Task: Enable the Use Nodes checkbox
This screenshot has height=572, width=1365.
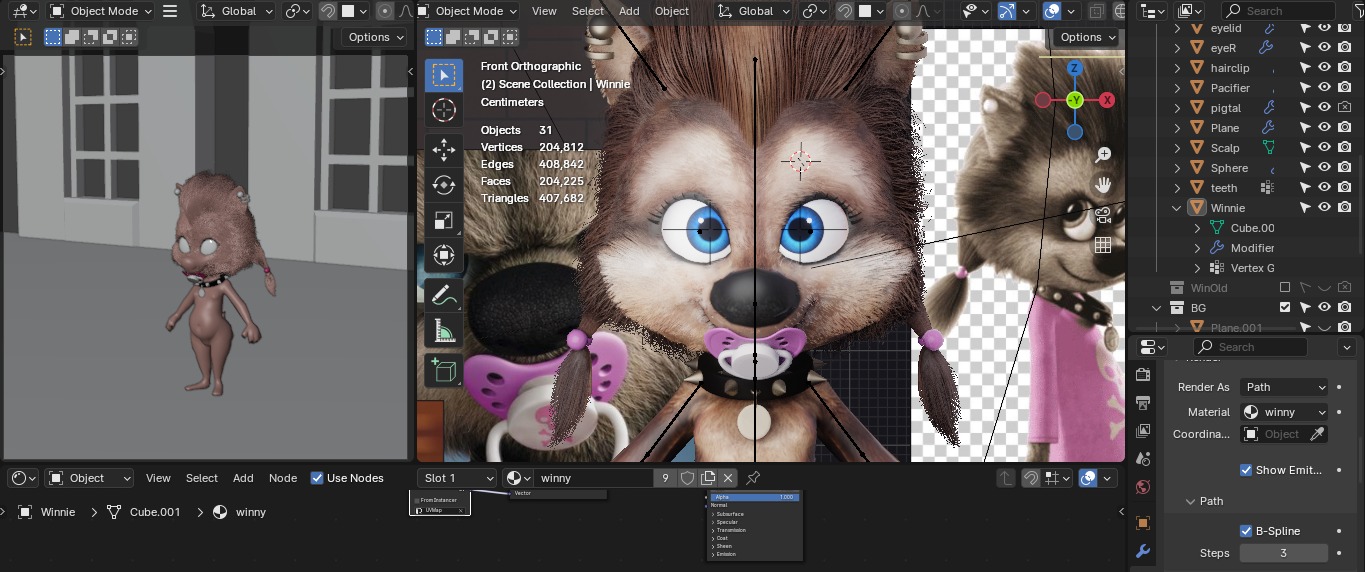Action: [317, 478]
